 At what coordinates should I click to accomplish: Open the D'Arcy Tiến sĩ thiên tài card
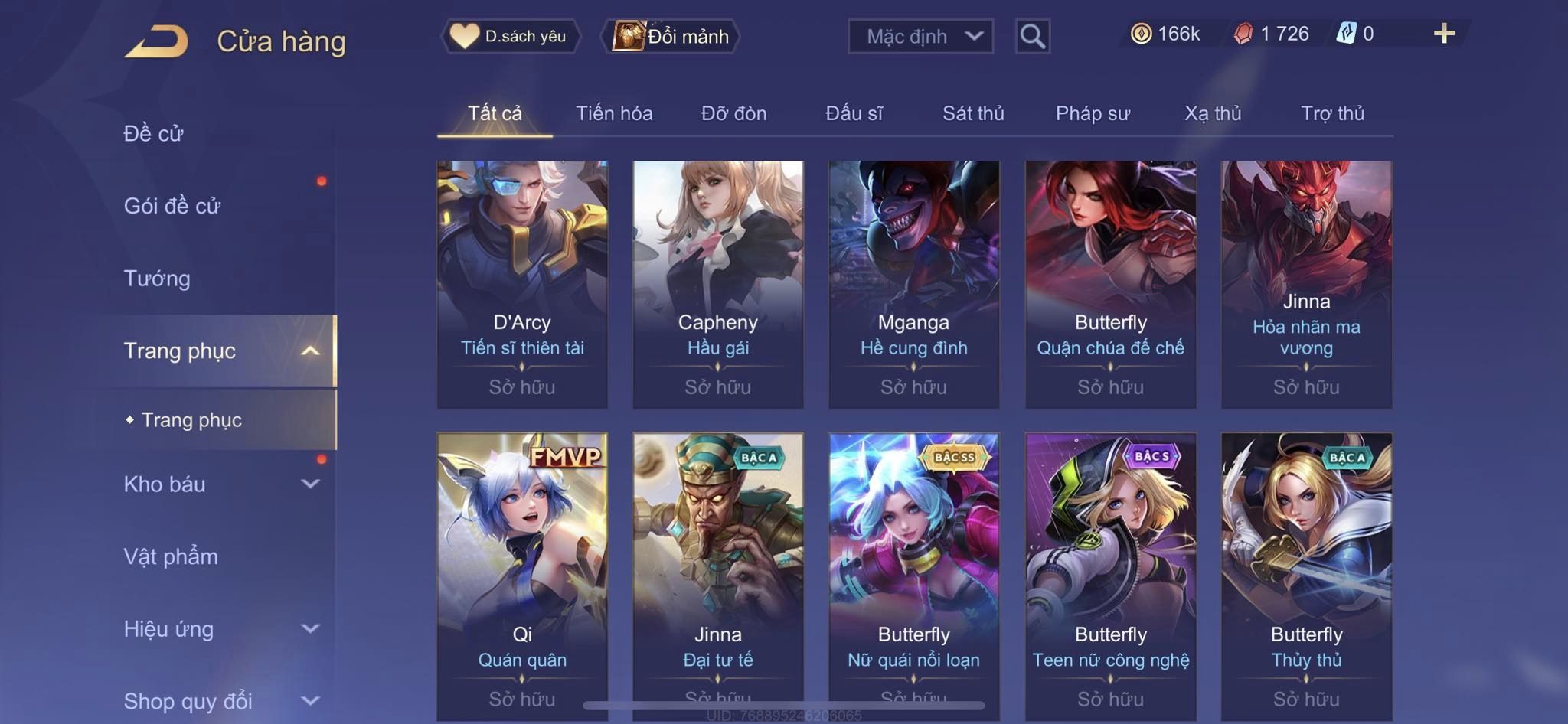click(522, 284)
